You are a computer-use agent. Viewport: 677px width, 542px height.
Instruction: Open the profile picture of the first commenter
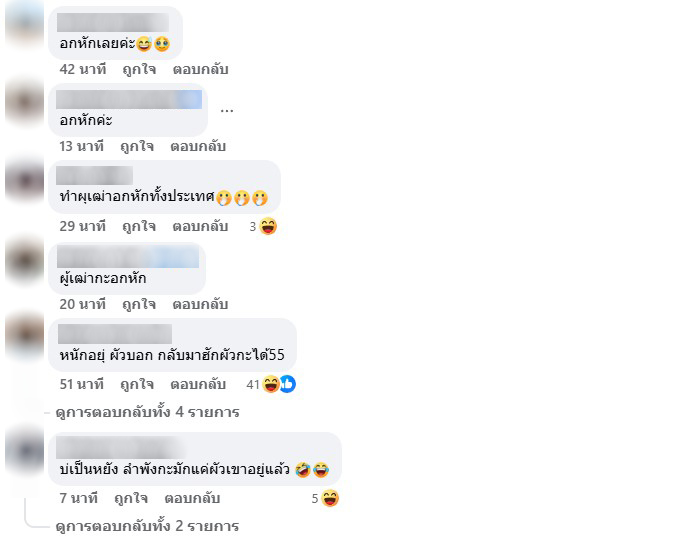(x=25, y=22)
